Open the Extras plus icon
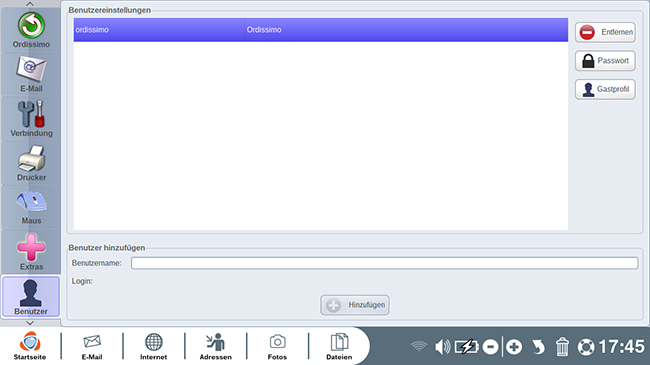This screenshot has width=650, height=365. click(31, 252)
